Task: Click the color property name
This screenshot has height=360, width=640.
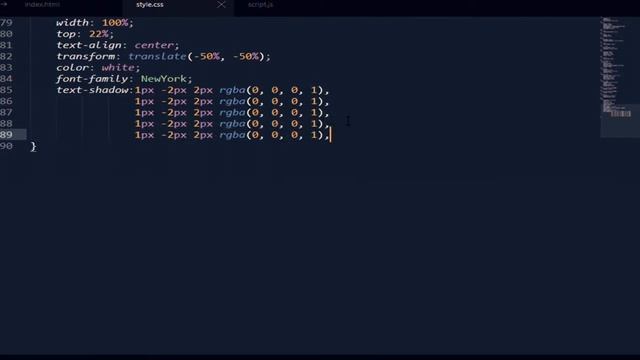Action: pos(73,67)
